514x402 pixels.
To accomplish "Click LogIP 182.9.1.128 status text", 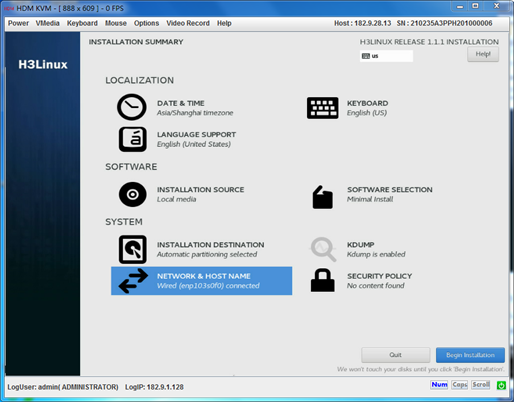I will point(154,387).
